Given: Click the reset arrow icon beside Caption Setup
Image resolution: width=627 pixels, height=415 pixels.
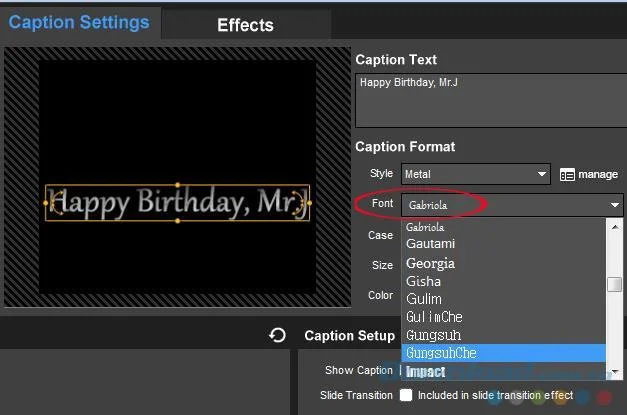Looking at the screenshot, I should click(x=277, y=335).
